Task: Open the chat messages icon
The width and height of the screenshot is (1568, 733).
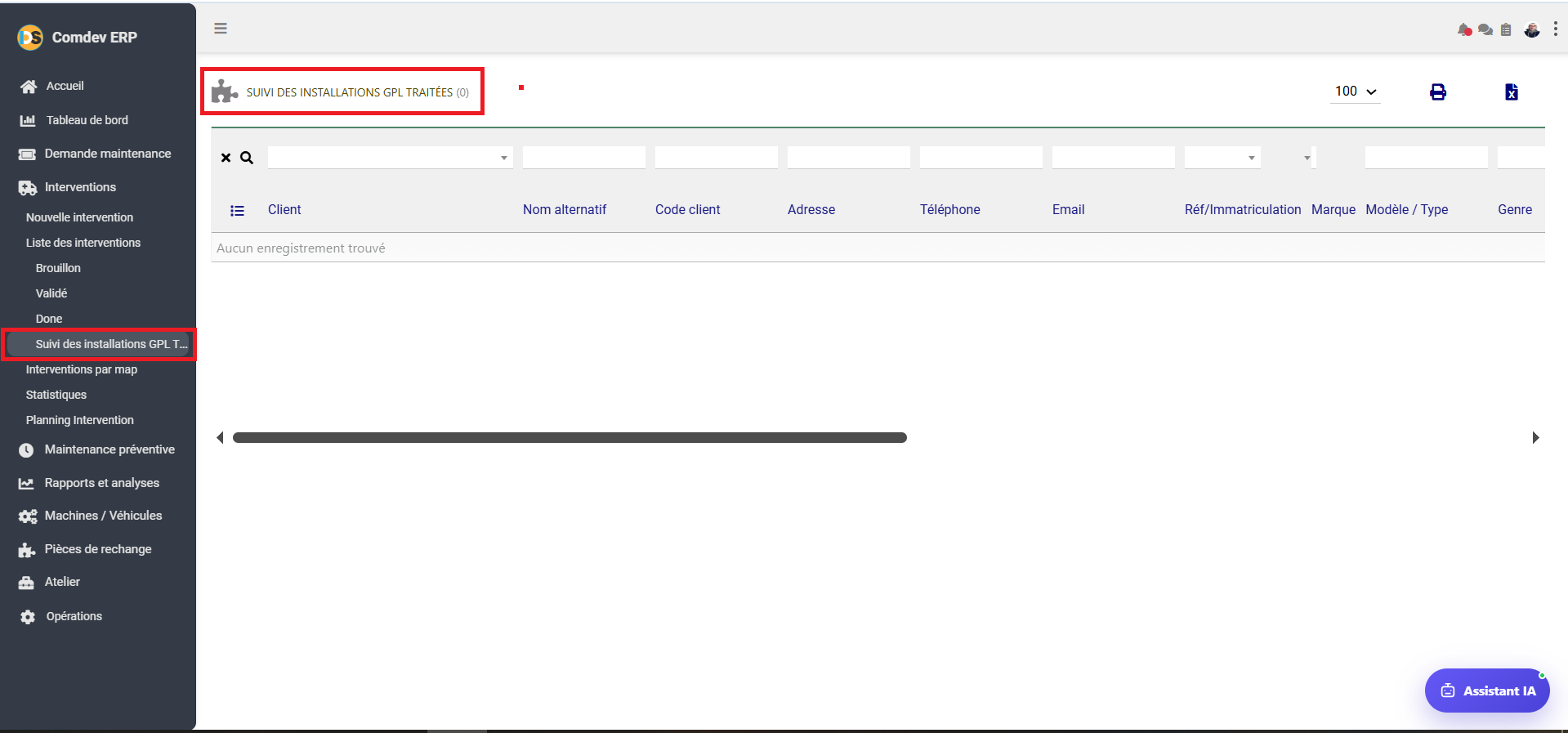Action: (1485, 30)
